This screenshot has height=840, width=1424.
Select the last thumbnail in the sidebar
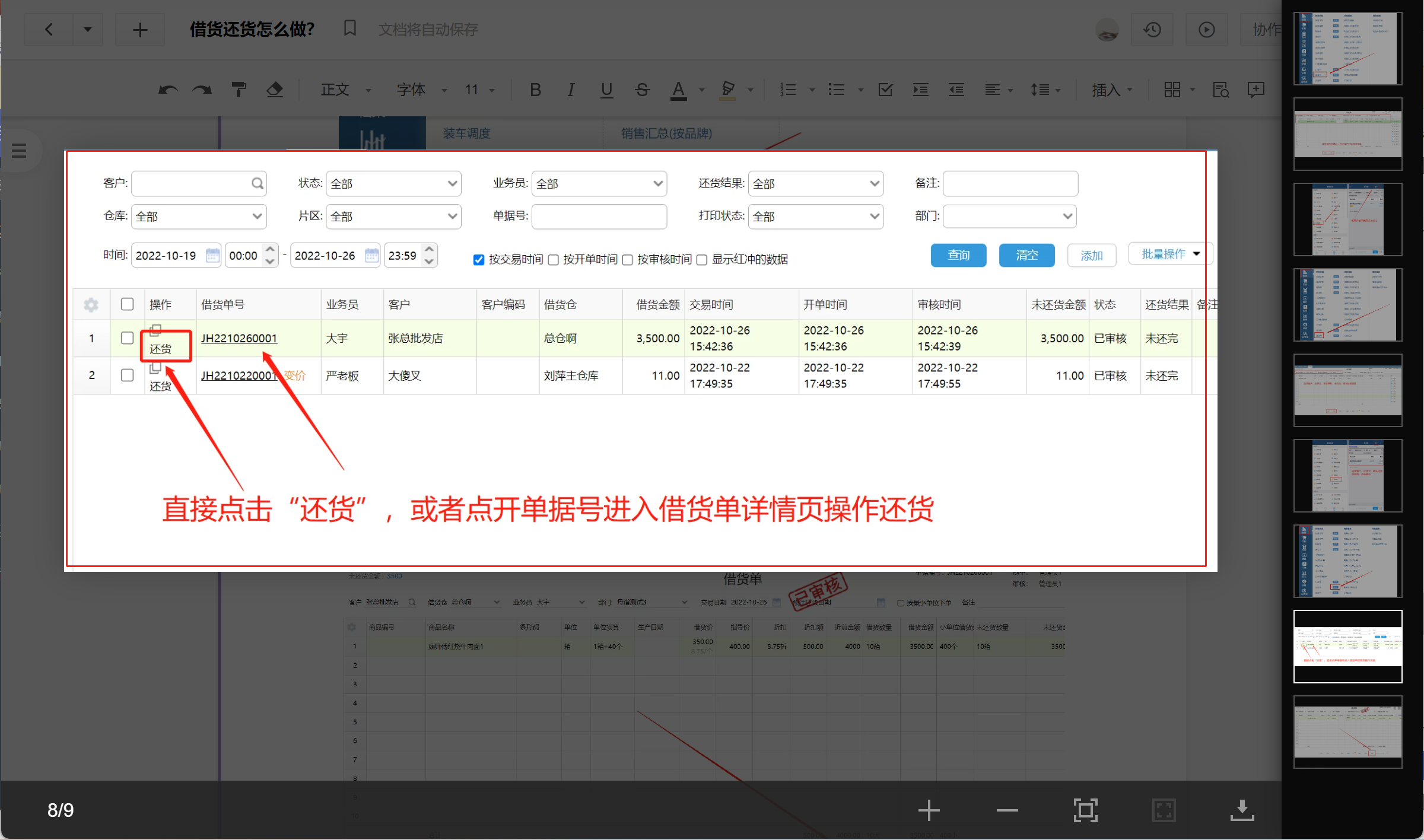coord(1347,732)
